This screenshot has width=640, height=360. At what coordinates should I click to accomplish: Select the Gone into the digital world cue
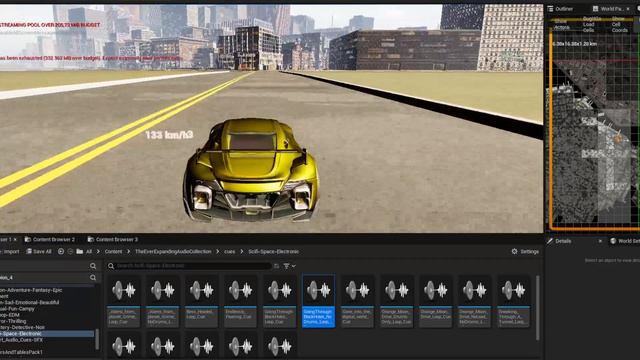[x=357, y=301]
